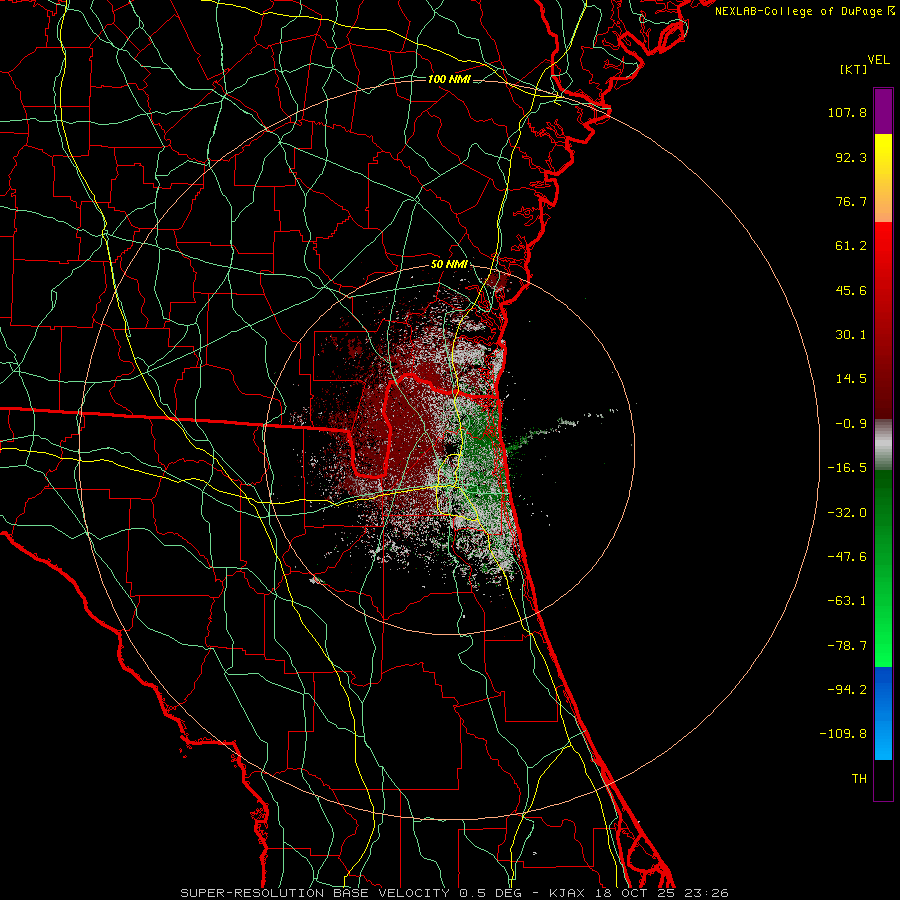Click the -94.2 velocity scale value
The image size is (900, 900).
847,689
